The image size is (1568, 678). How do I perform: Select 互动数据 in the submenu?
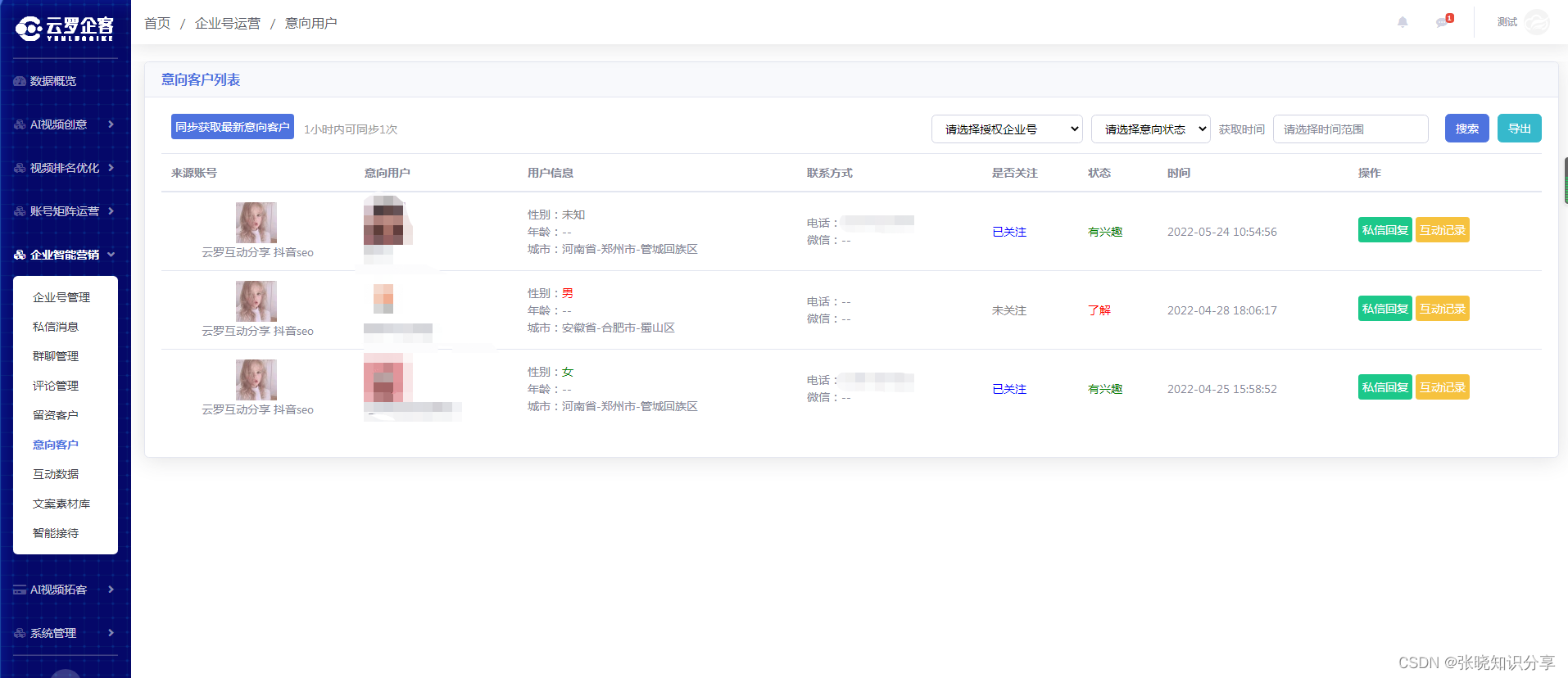click(56, 474)
